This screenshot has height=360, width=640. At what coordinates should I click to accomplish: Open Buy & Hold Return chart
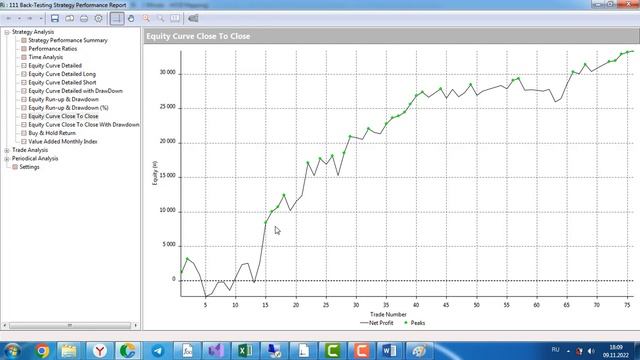[x=52, y=133]
